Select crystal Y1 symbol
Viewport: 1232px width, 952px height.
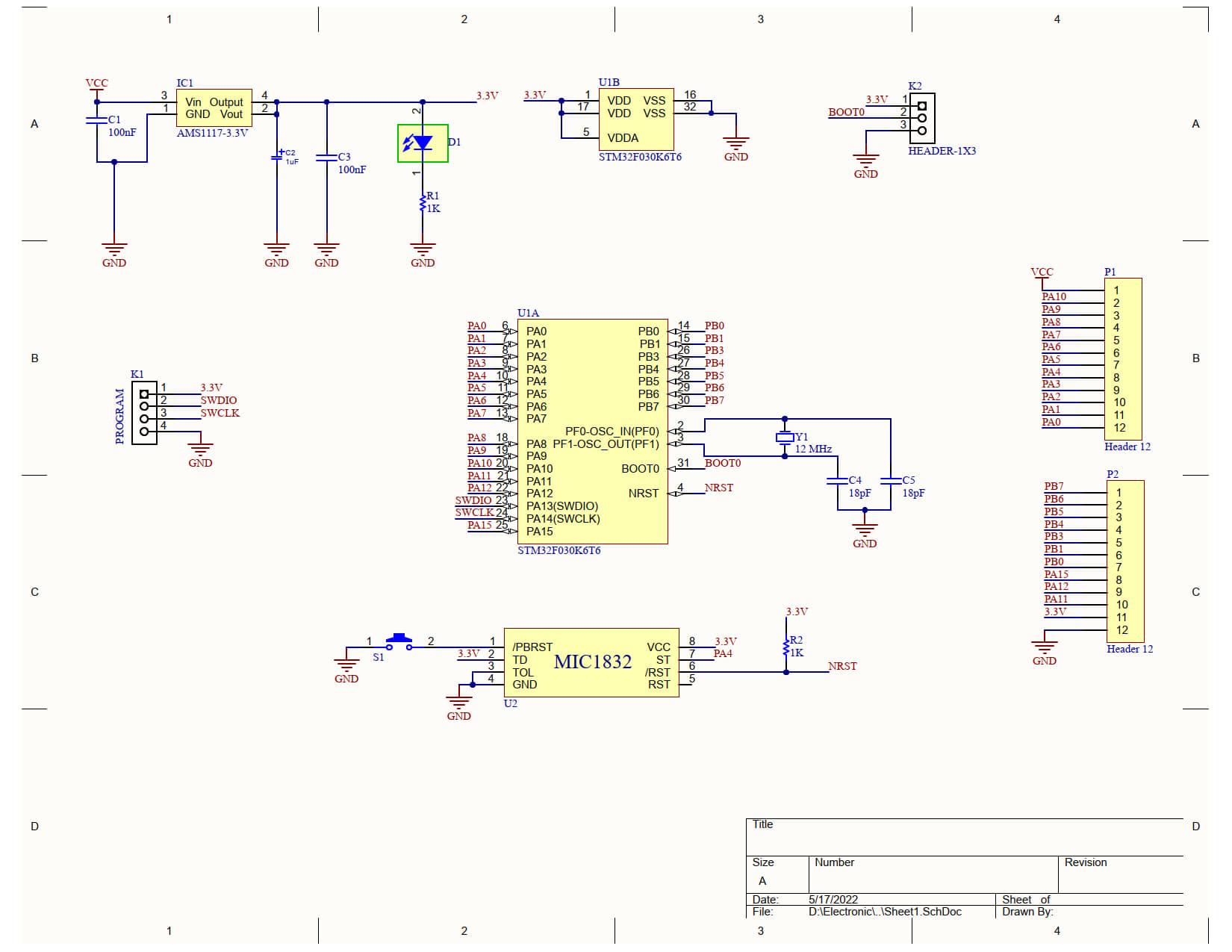coord(785,438)
